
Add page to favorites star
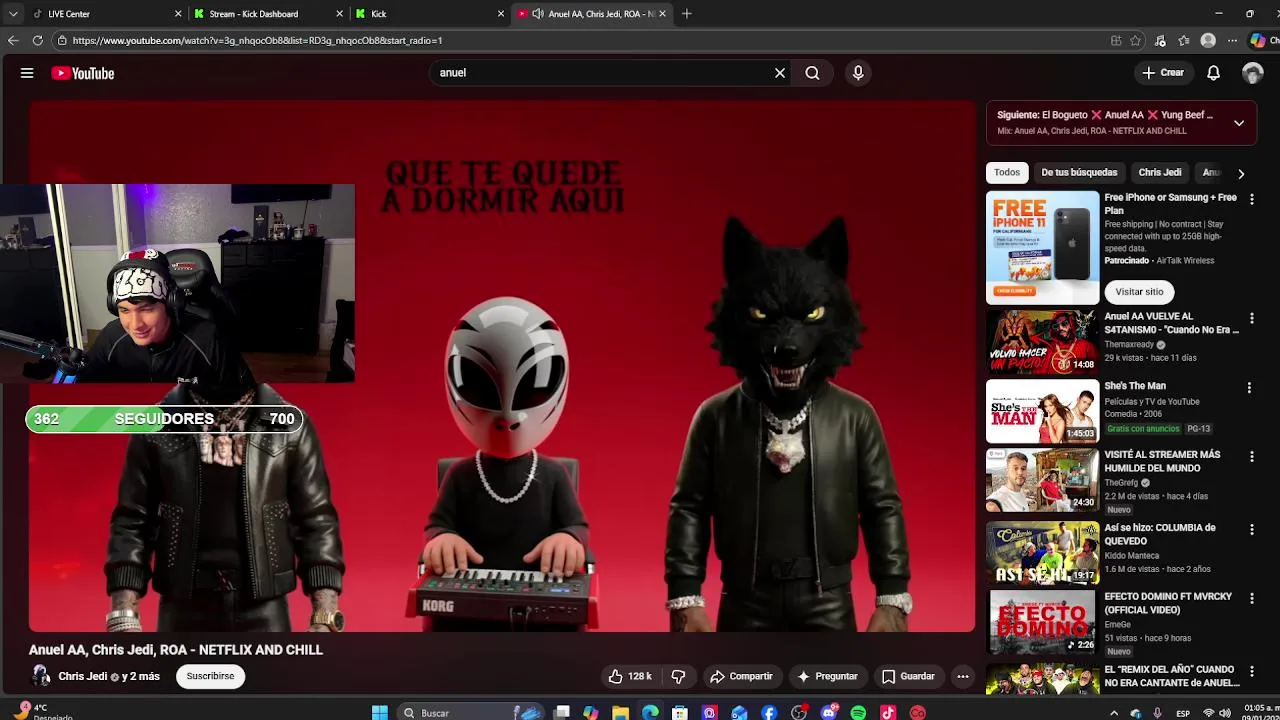point(1135,41)
